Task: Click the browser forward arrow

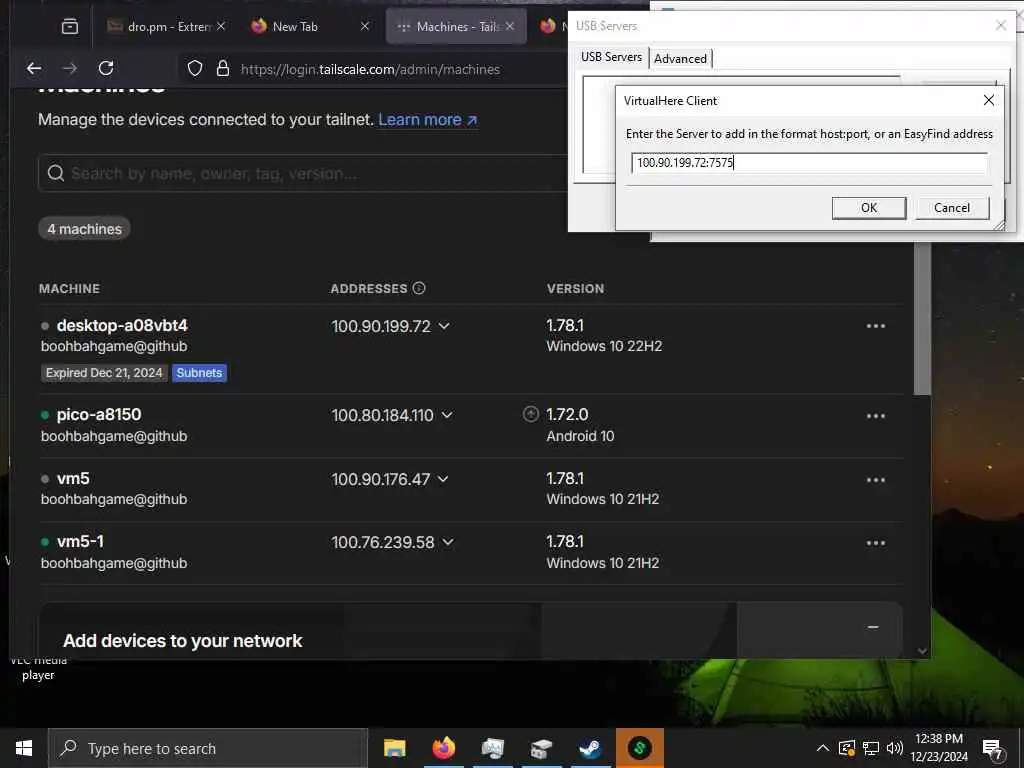Action: [x=70, y=68]
